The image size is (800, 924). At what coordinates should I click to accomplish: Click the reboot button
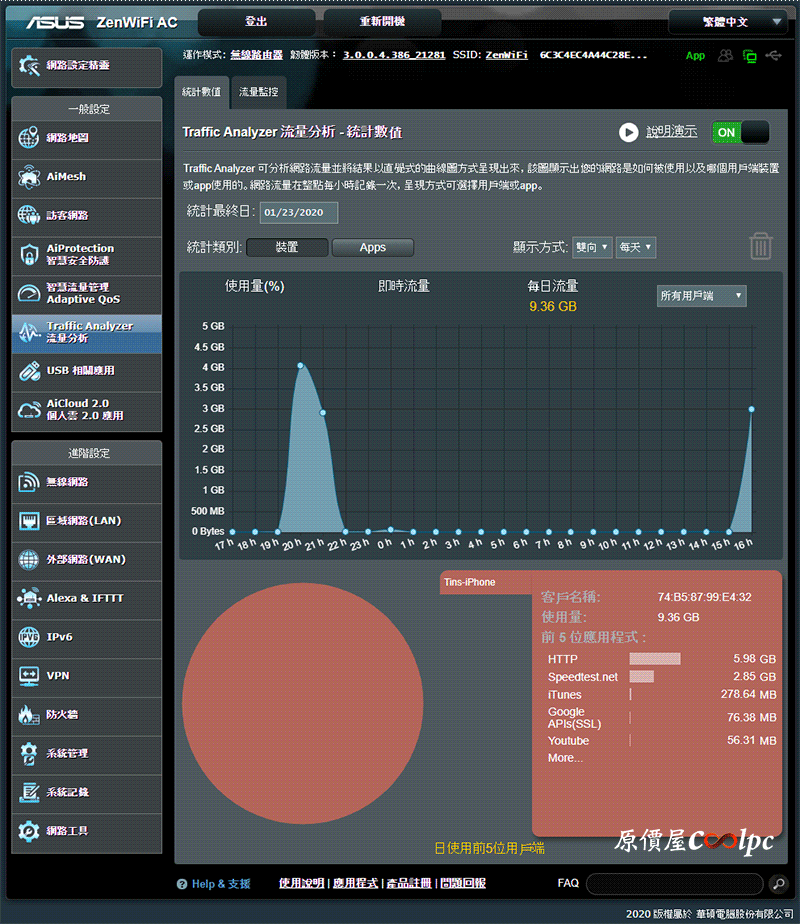point(382,22)
